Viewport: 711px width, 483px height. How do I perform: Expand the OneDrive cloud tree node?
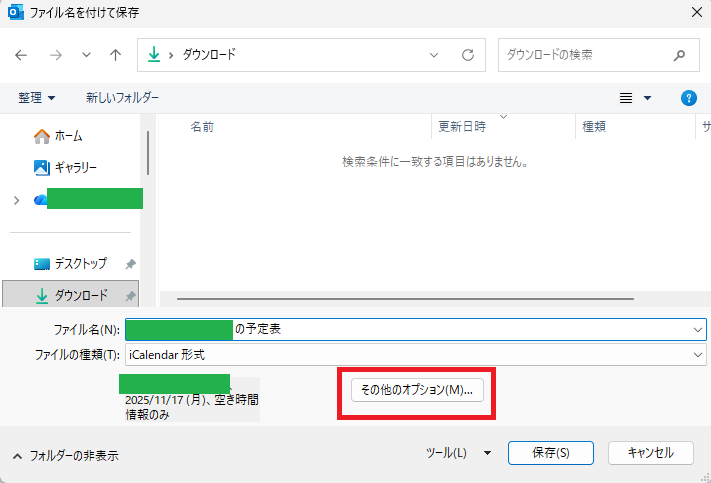17,200
